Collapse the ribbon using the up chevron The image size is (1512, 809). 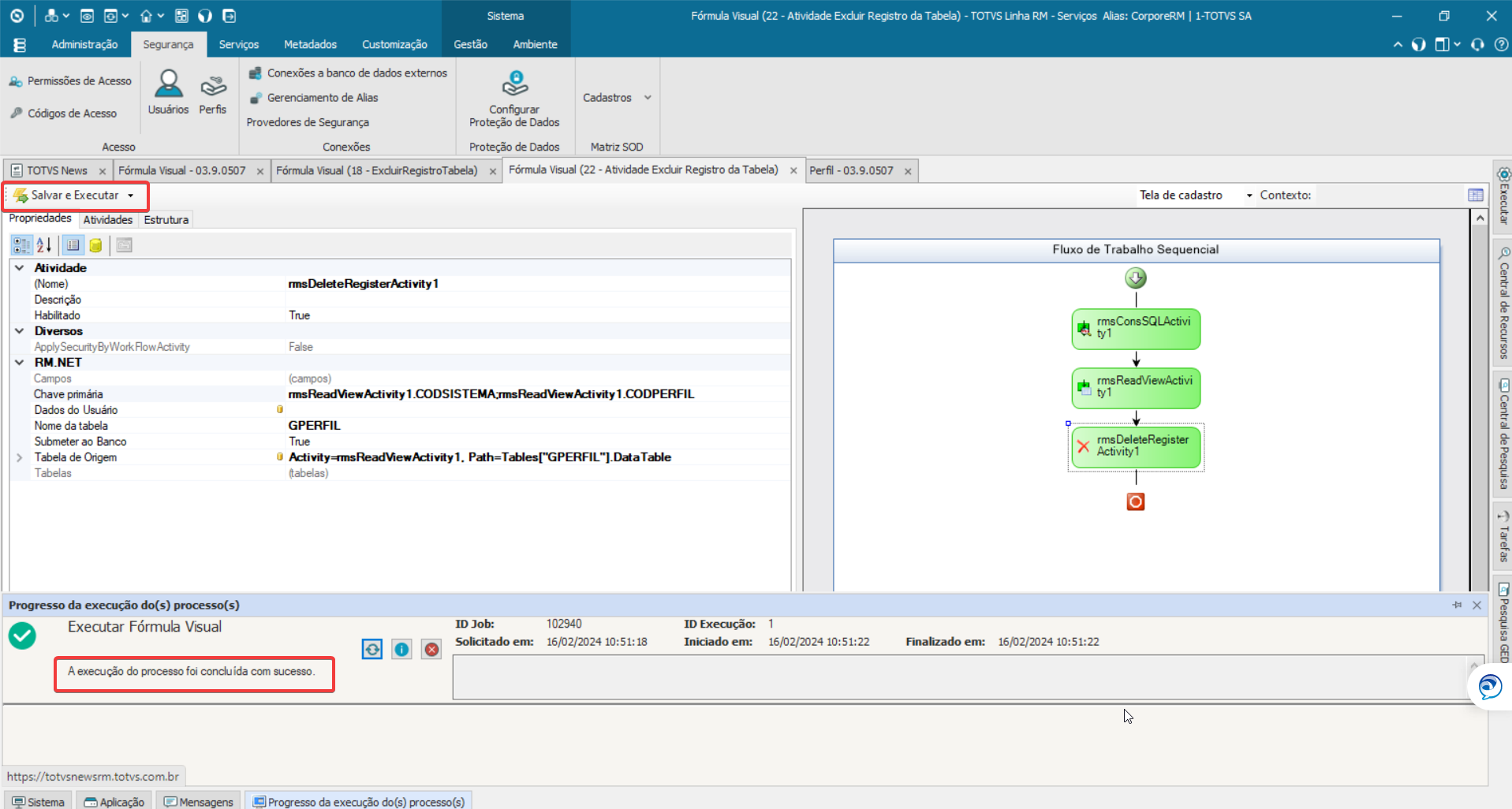click(x=1398, y=45)
